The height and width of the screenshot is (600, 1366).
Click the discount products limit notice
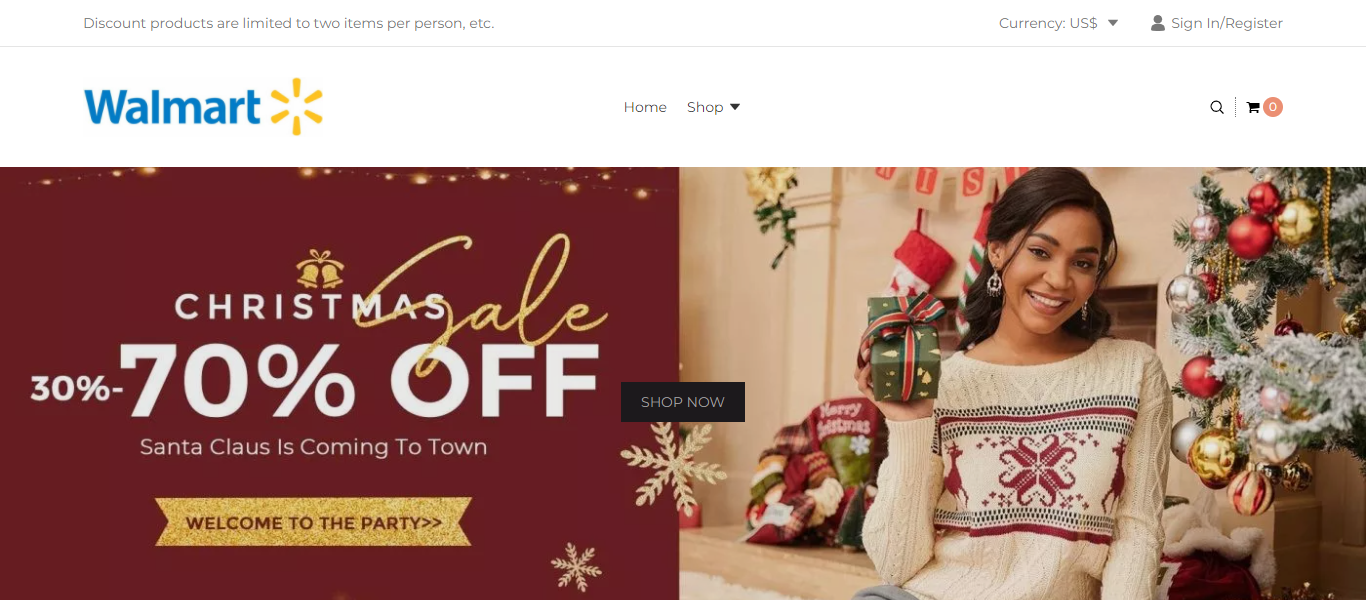point(289,23)
